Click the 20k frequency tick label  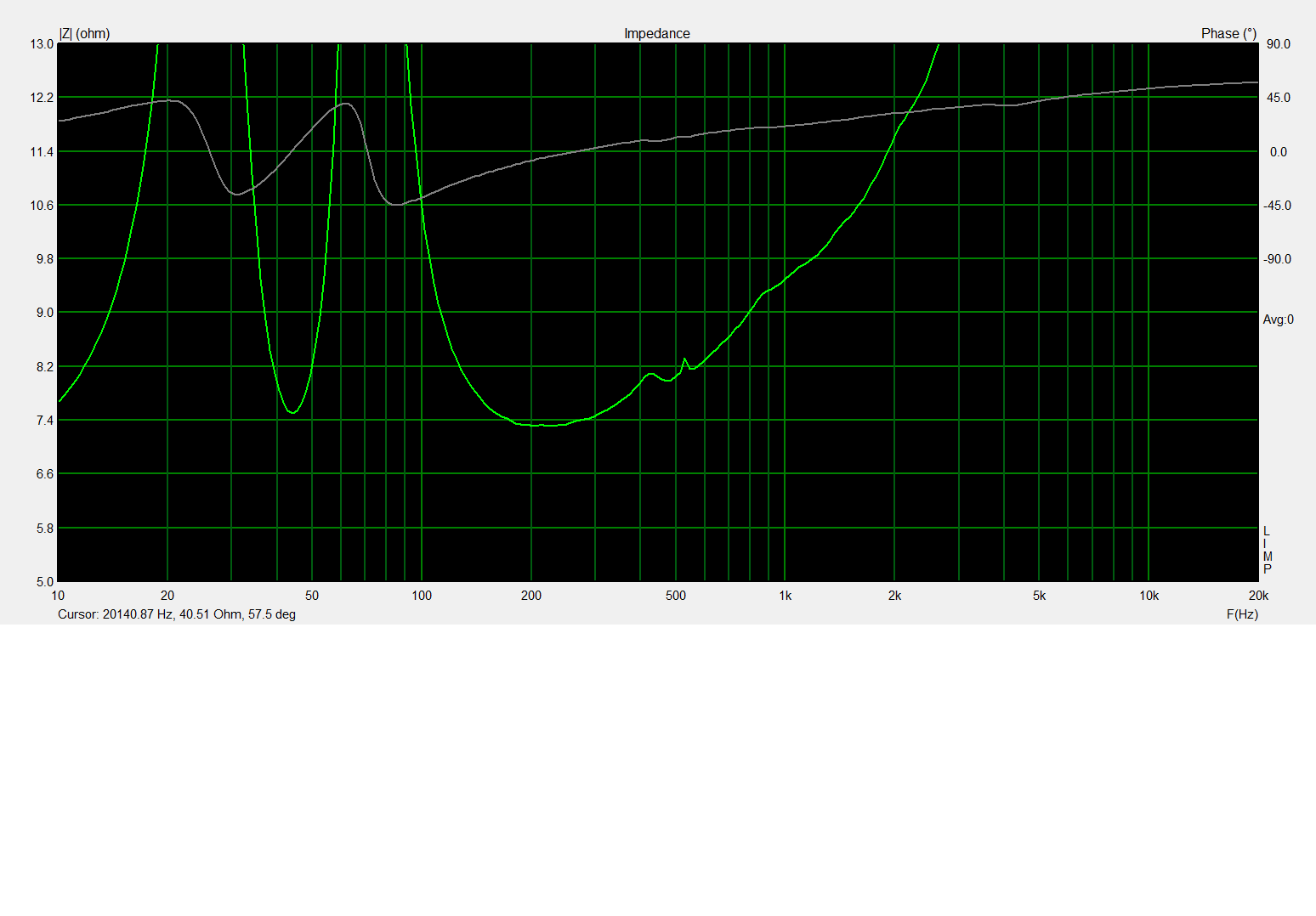coord(1257,596)
